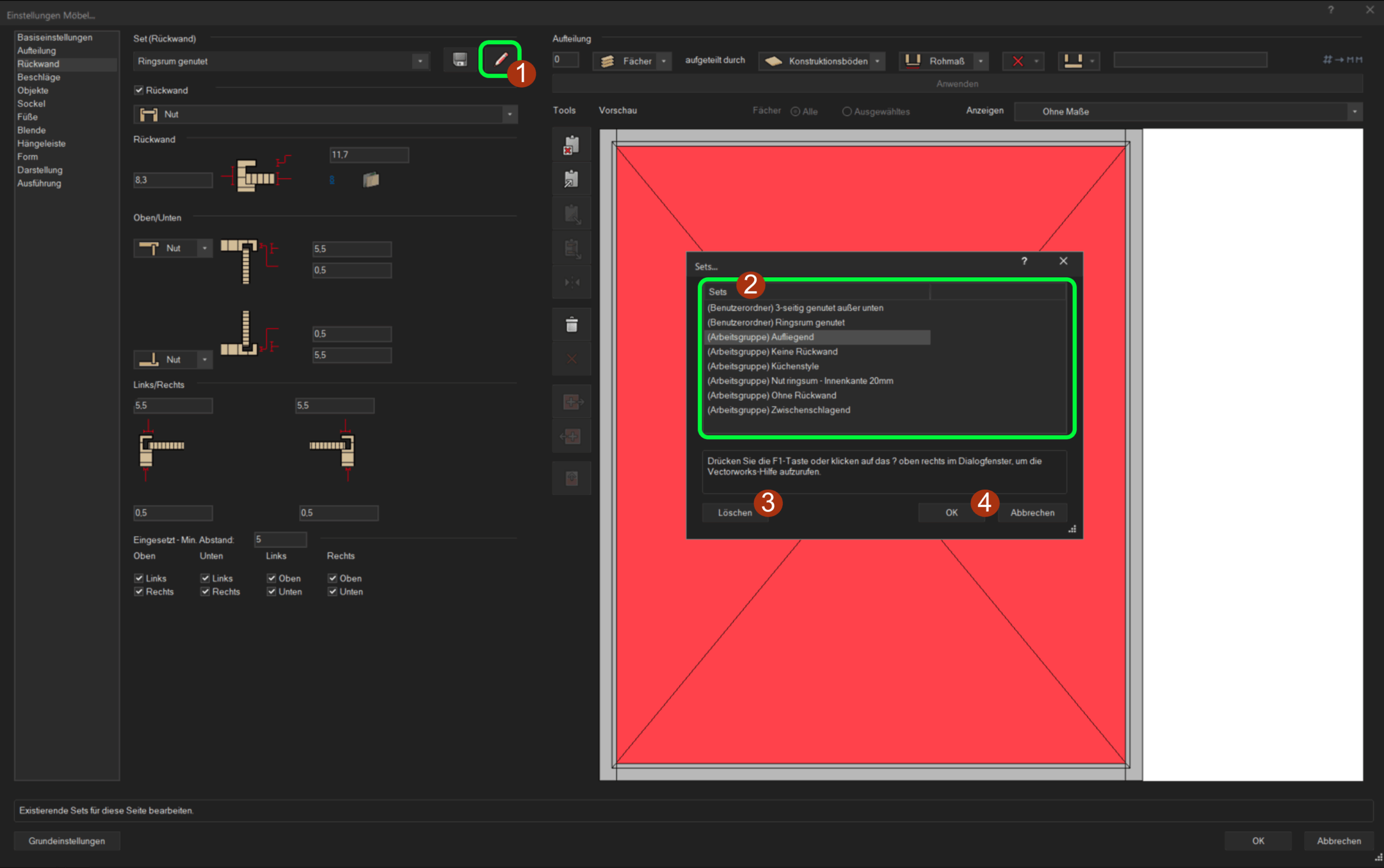Viewport: 1384px width, 868px height.
Task: Click the red X delete tool in Tools column
Action: [x=571, y=359]
